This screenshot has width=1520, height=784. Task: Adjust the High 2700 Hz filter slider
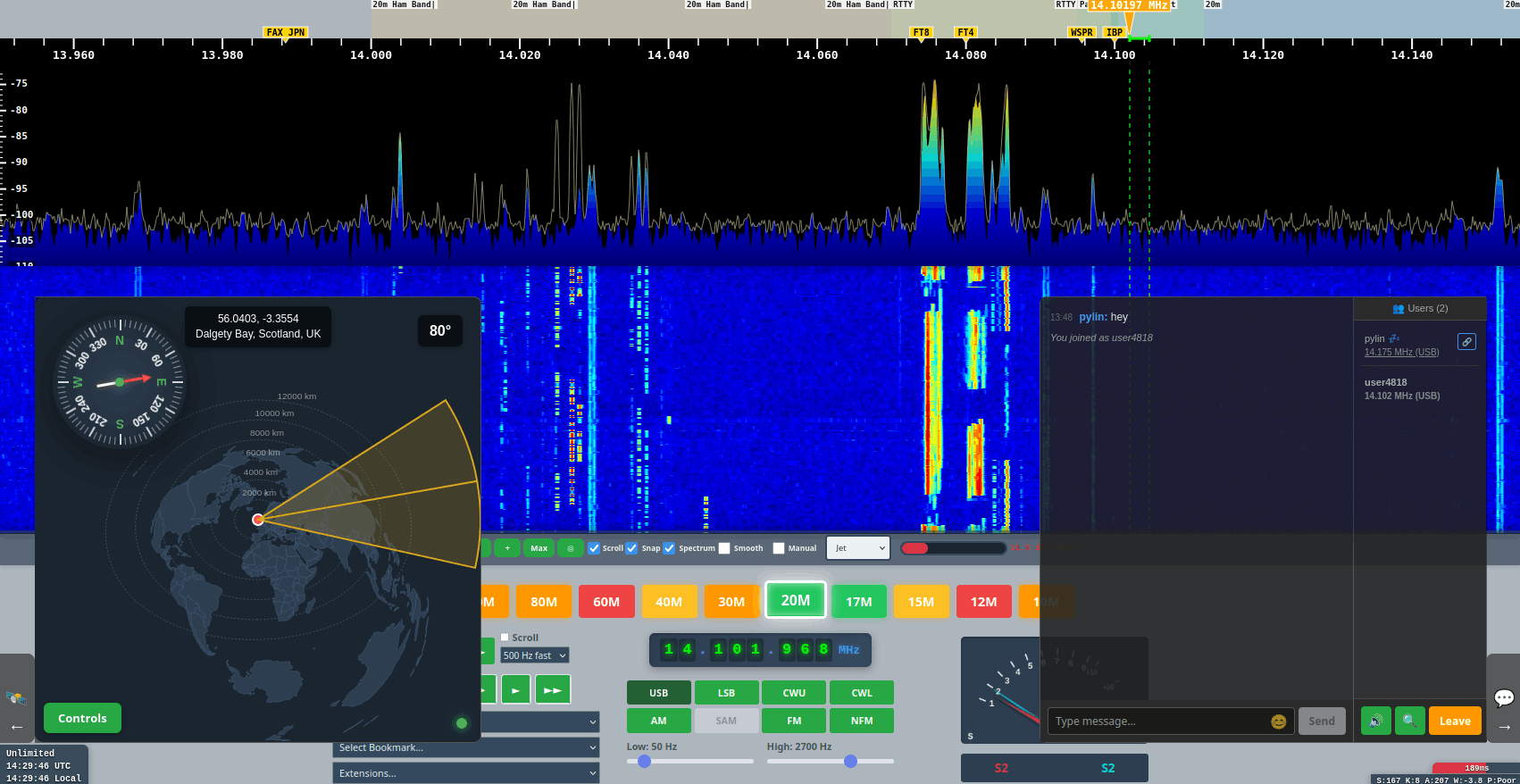tap(850, 762)
